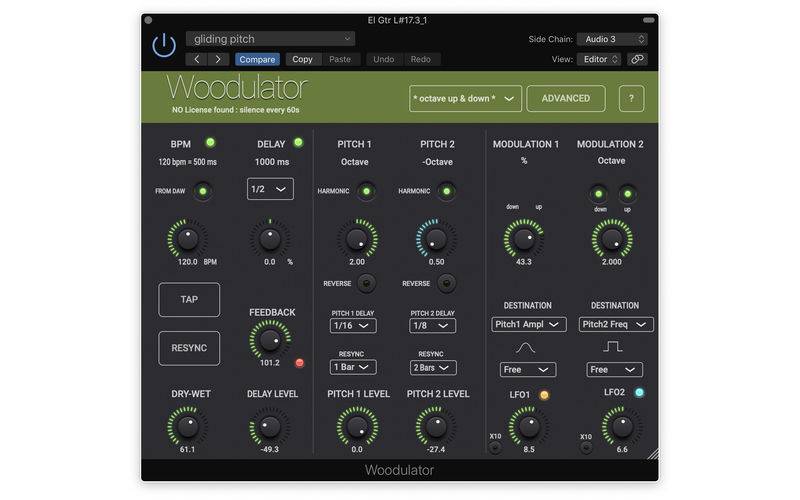Click the '120 bpm = 500 ms' readout
The image size is (800, 500).
pos(187,162)
